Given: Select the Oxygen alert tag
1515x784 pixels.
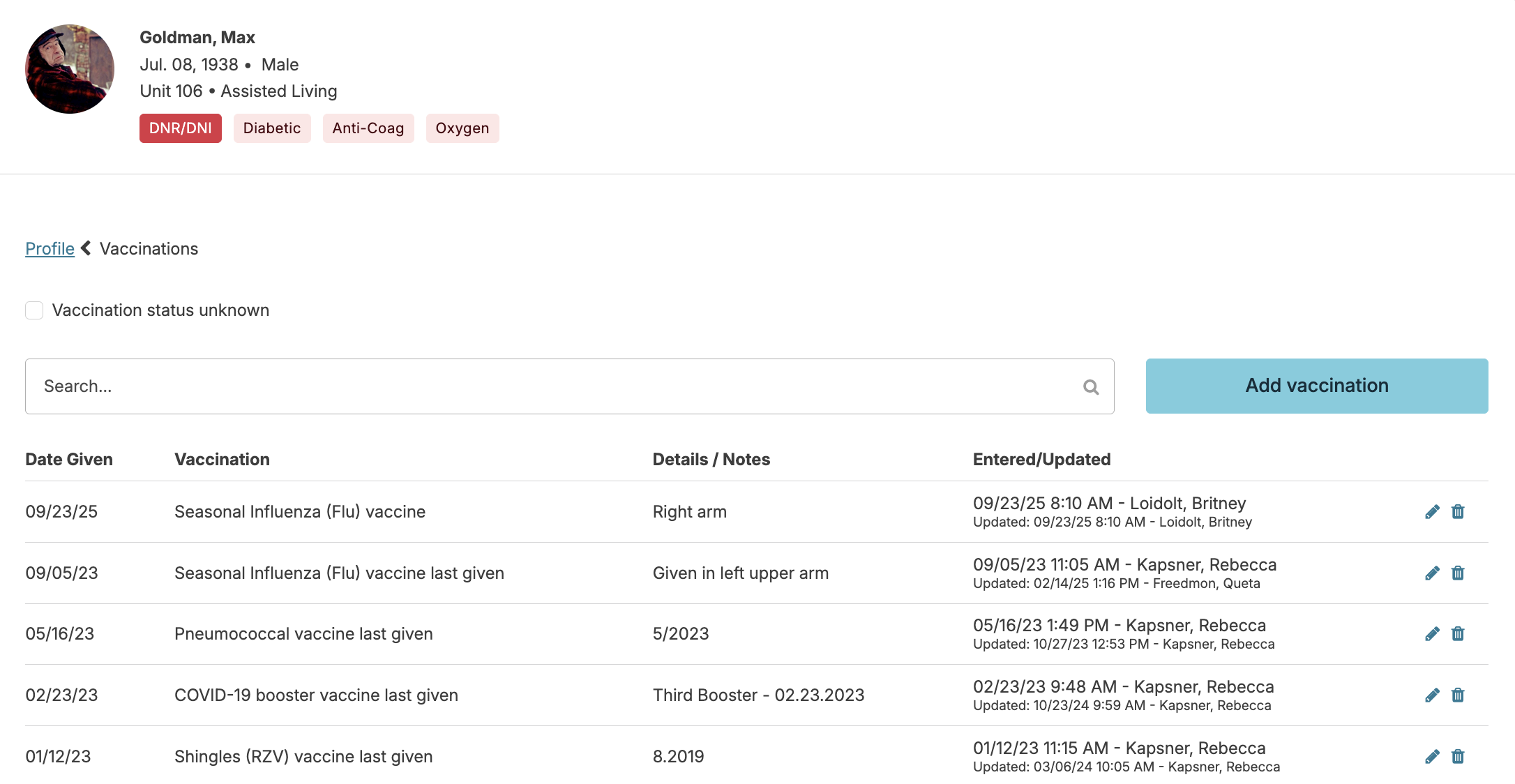Looking at the screenshot, I should [462, 128].
